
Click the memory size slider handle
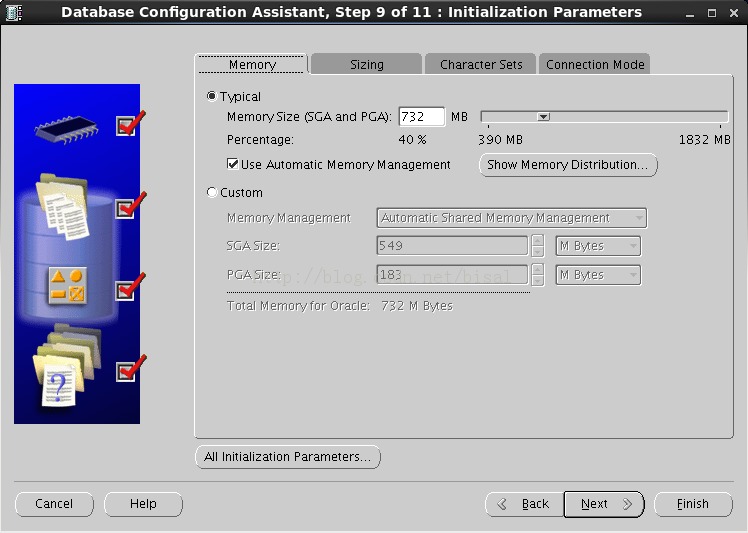coord(543,117)
